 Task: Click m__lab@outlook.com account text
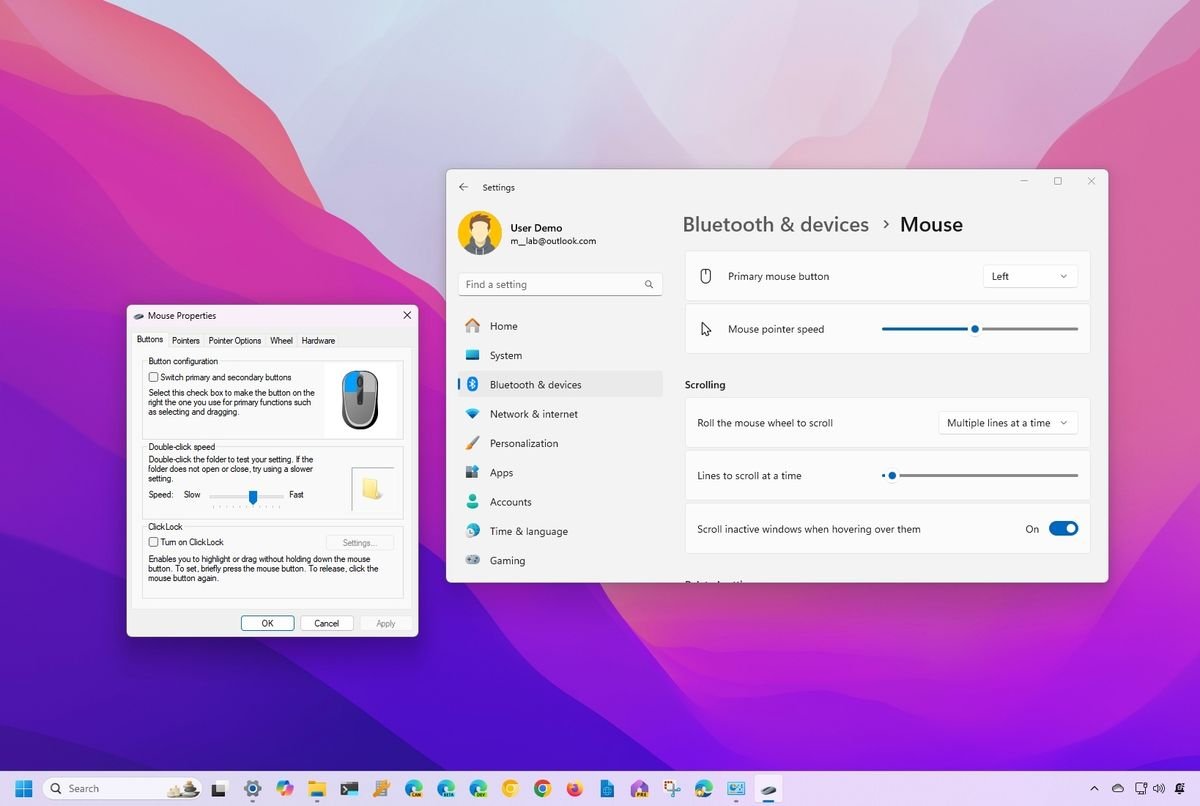click(553, 241)
